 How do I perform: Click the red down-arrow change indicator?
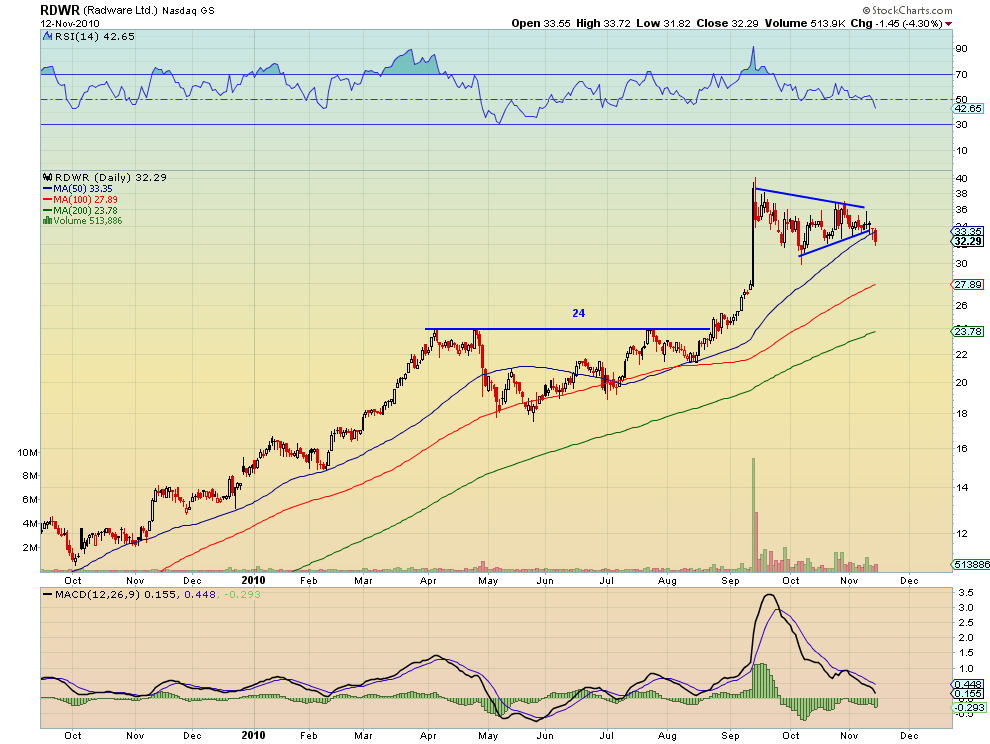(x=948, y=23)
